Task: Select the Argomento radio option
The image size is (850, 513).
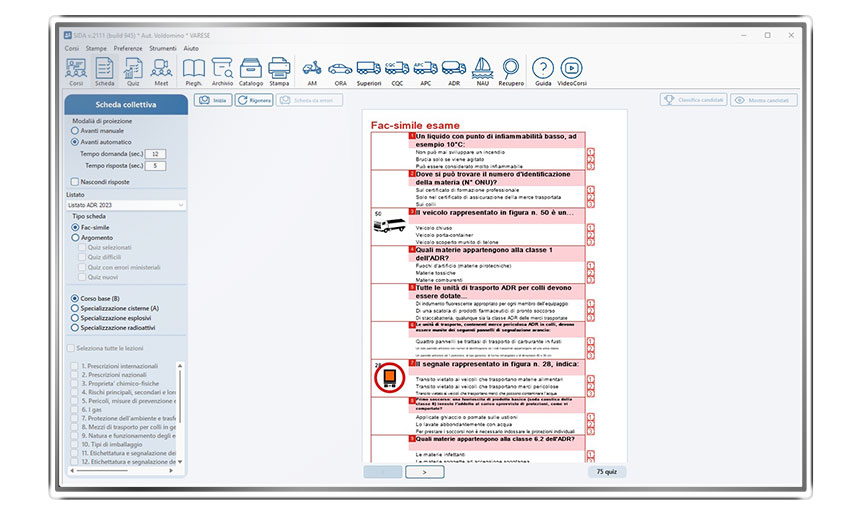Action: (x=75, y=238)
